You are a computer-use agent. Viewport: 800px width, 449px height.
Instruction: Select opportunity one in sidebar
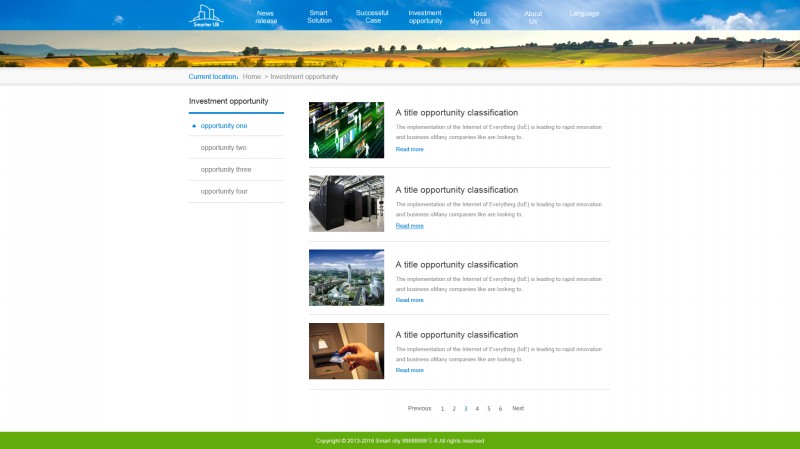223,126
